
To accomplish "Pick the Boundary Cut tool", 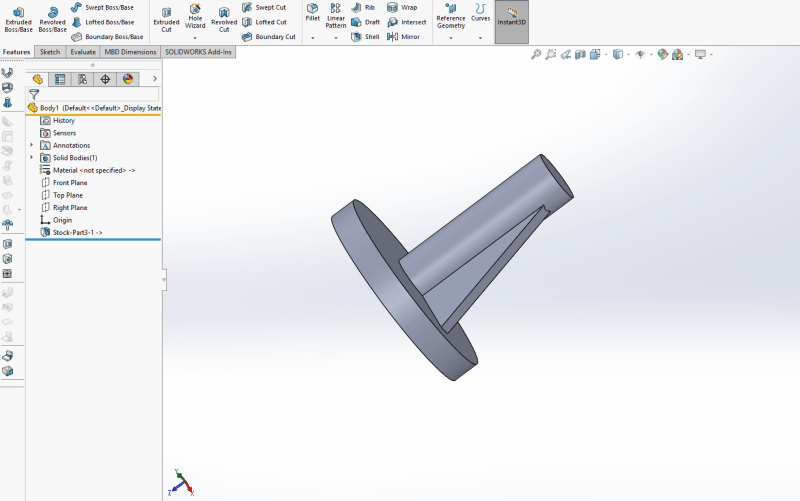I will tap(268, 37).
